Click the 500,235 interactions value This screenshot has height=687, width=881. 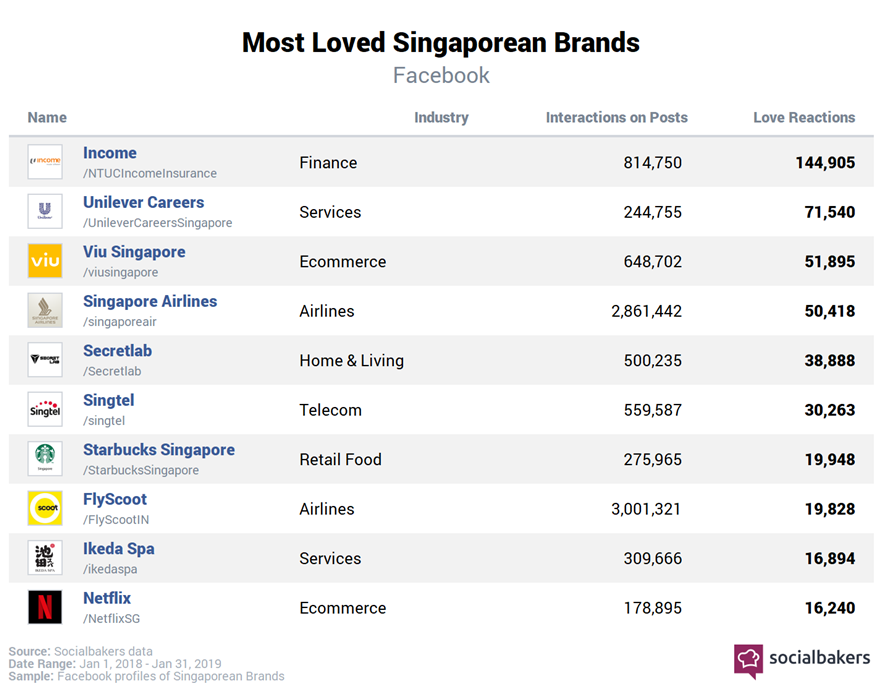point(653,360)
